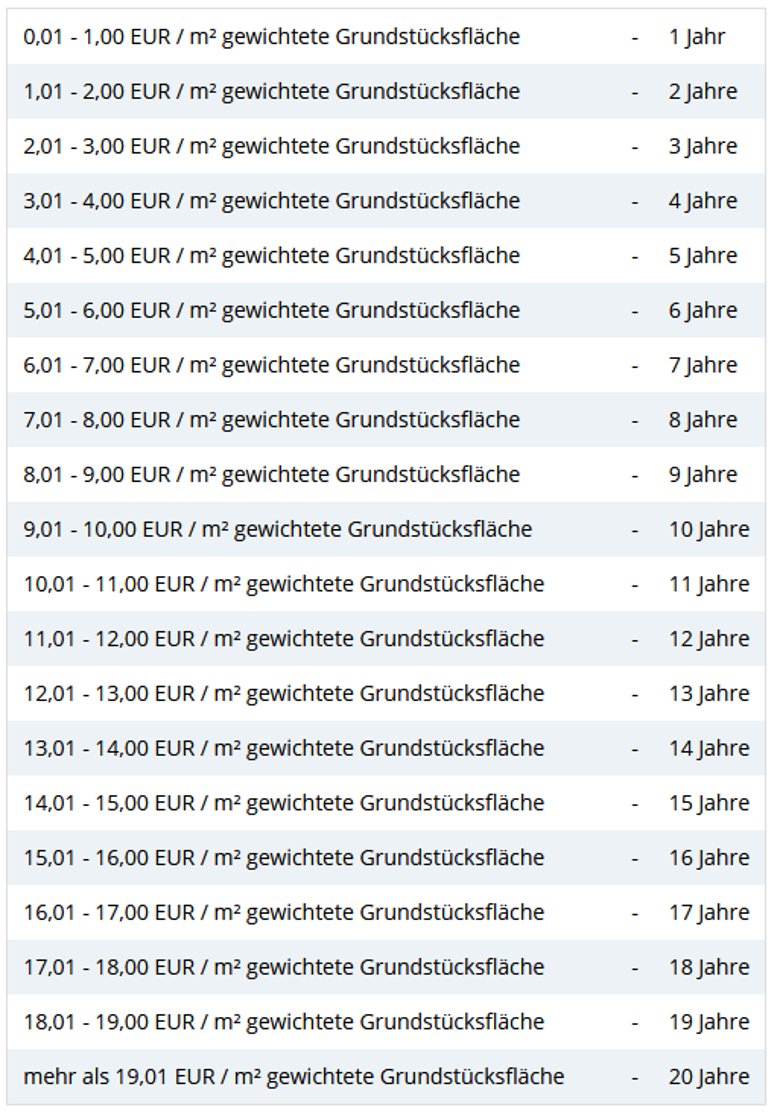Click the 15,01 - 16,00 EUR row text
Viewport: 780px width, 1113px height.
283,857
